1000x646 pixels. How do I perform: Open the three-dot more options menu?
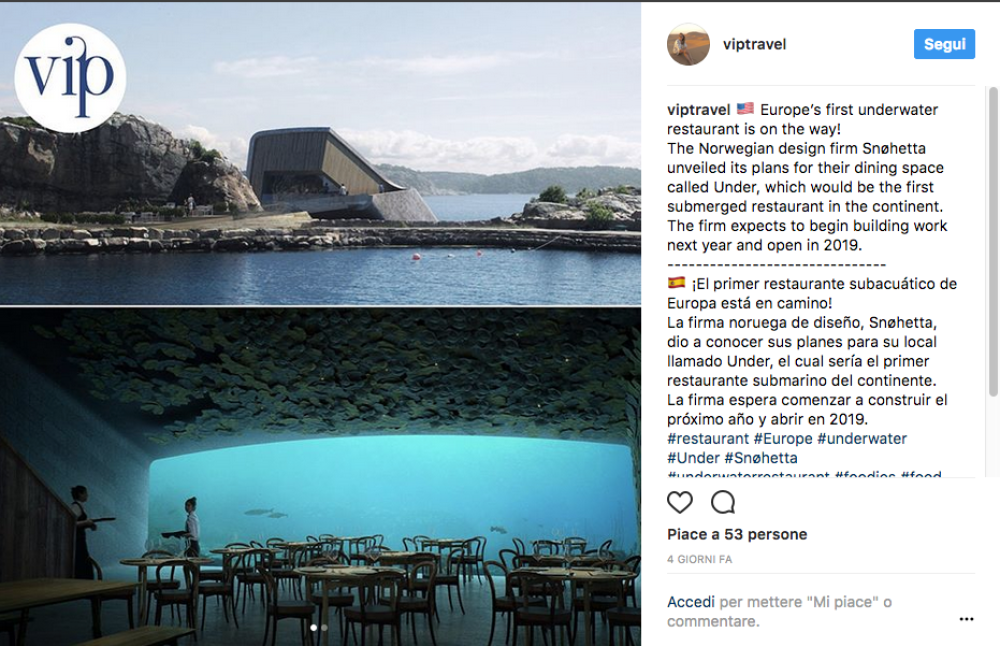pos(966,619)
